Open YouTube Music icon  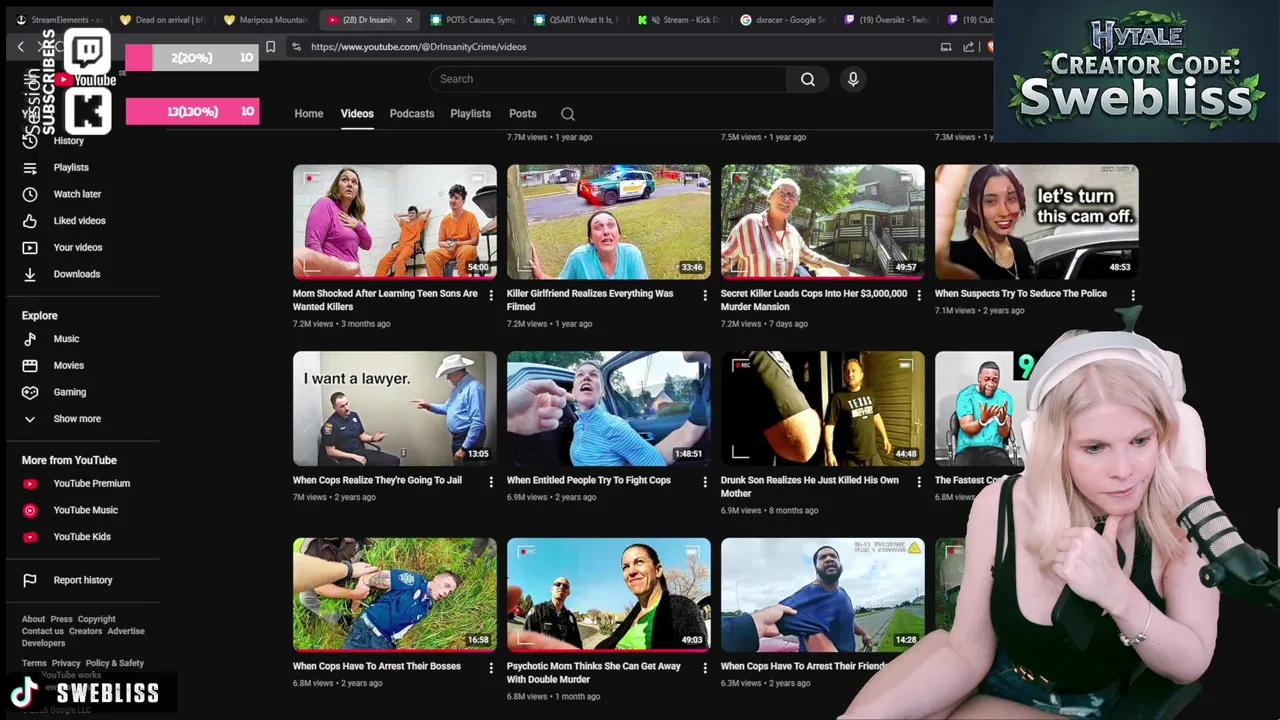[30, 510]
